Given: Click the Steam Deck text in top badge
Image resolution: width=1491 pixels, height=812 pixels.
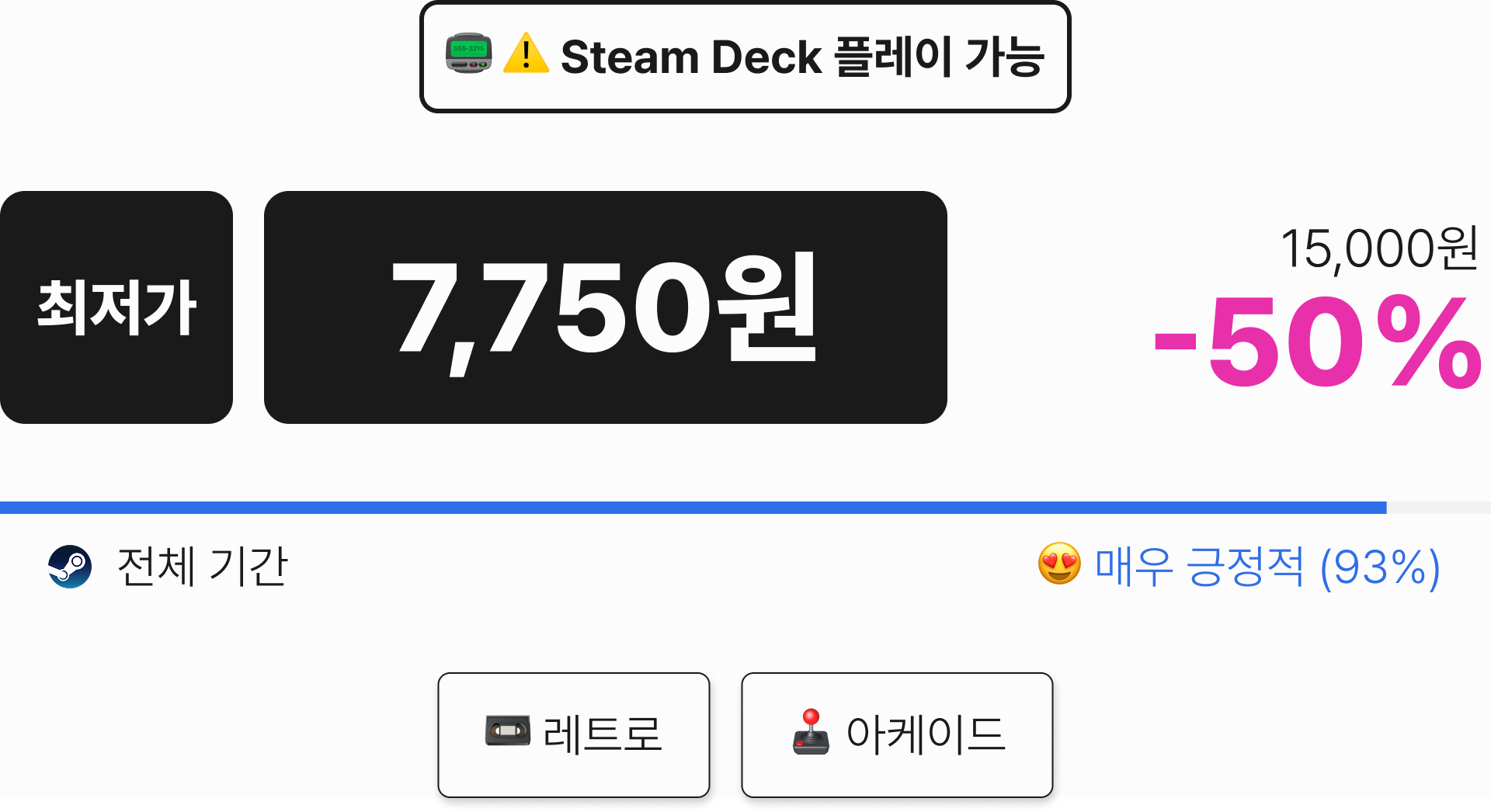Looking at the screenshot, I should coord(691,57).
